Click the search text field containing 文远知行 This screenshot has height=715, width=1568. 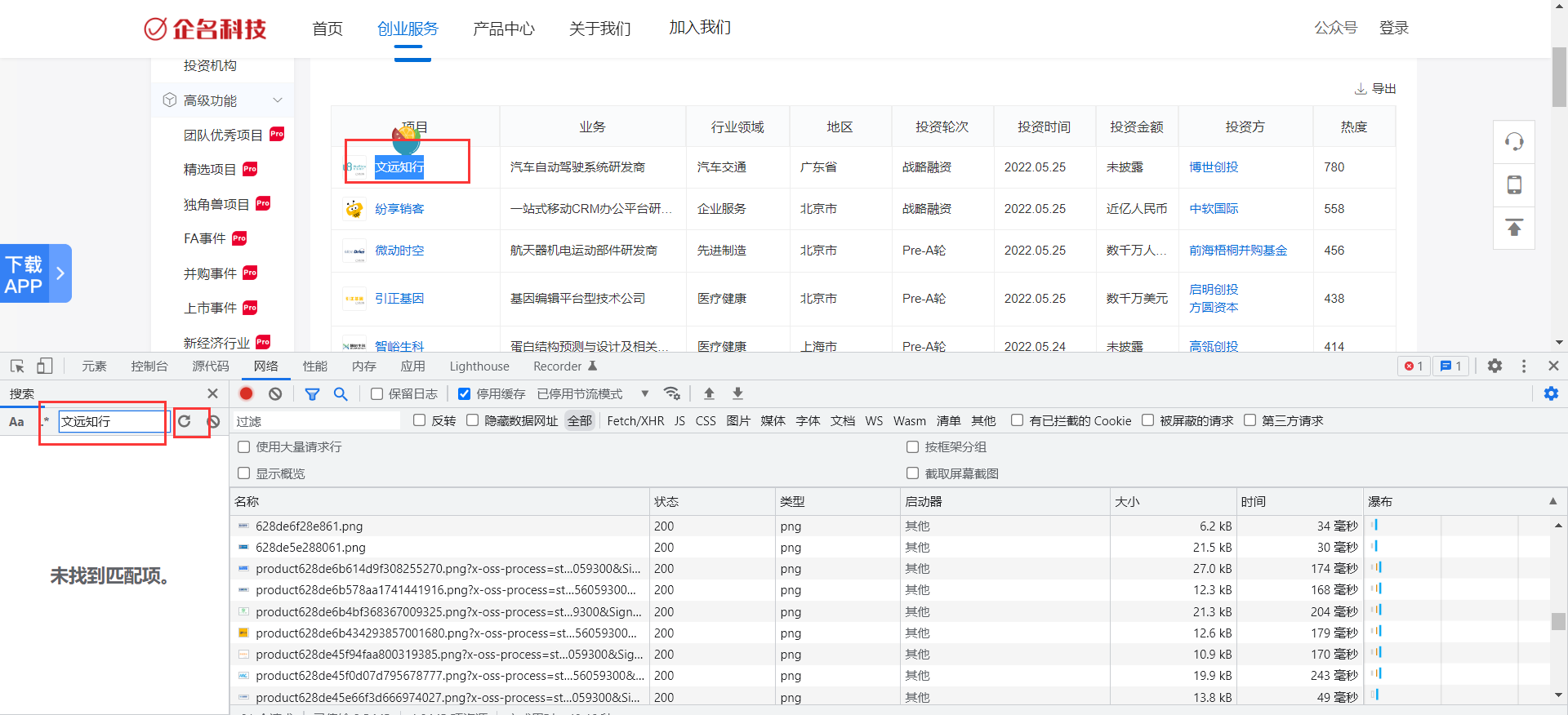114,421
